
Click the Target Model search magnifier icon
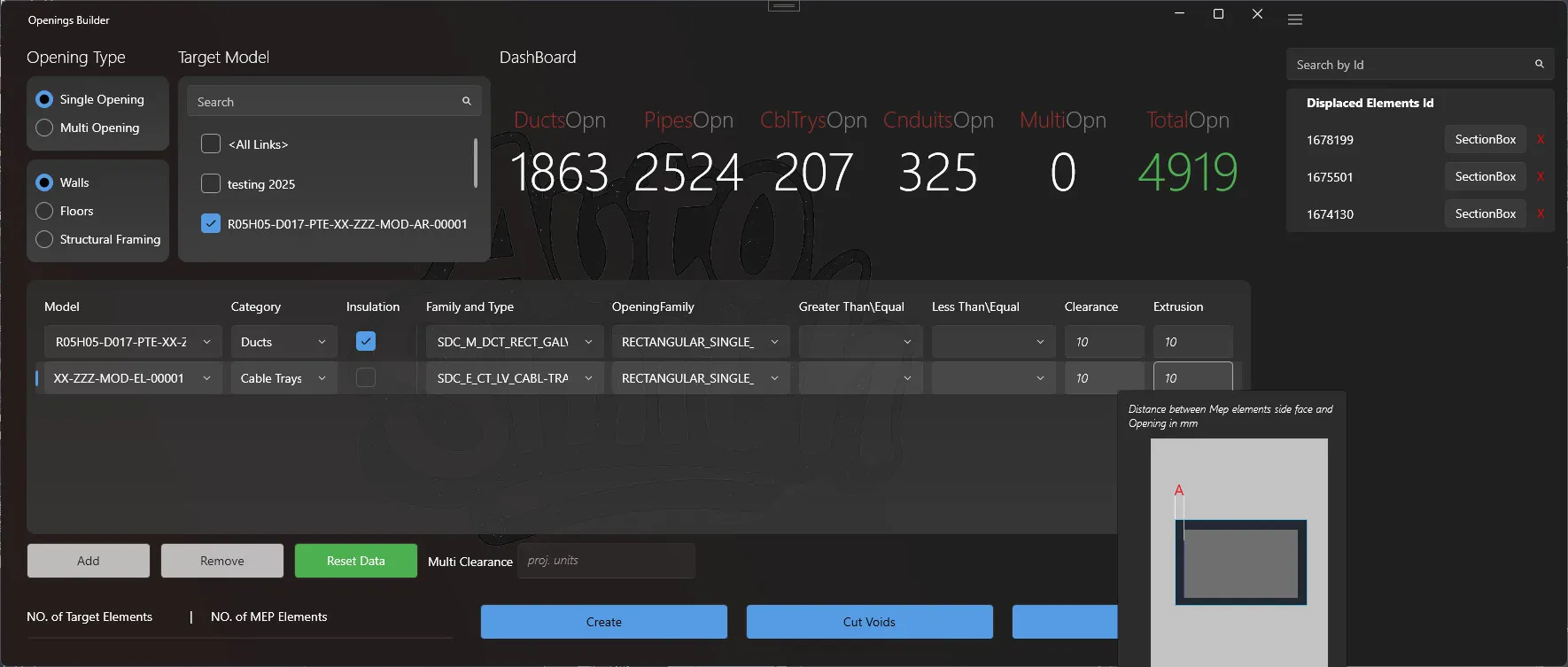(467, 101)
